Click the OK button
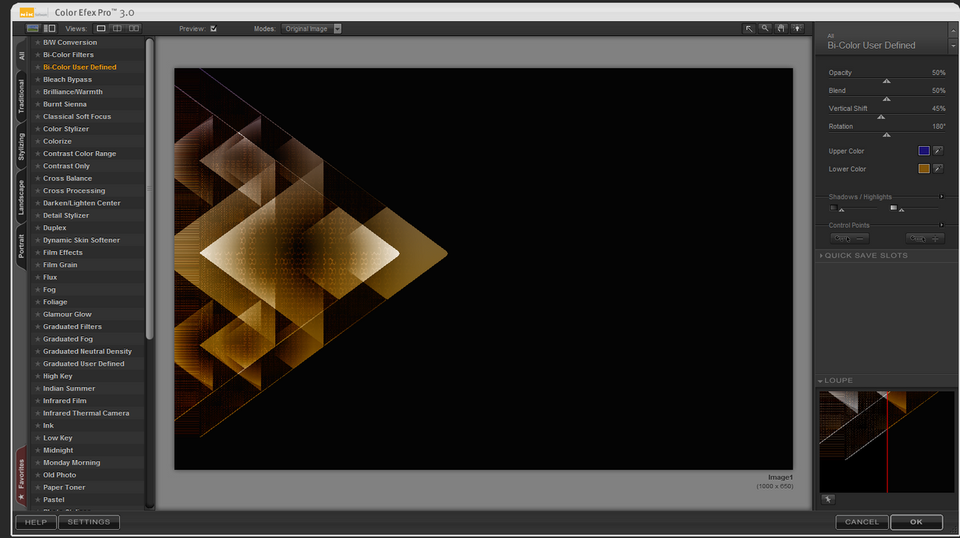The width and height of the screenshot is (960, 538). (x=916, y=522)
